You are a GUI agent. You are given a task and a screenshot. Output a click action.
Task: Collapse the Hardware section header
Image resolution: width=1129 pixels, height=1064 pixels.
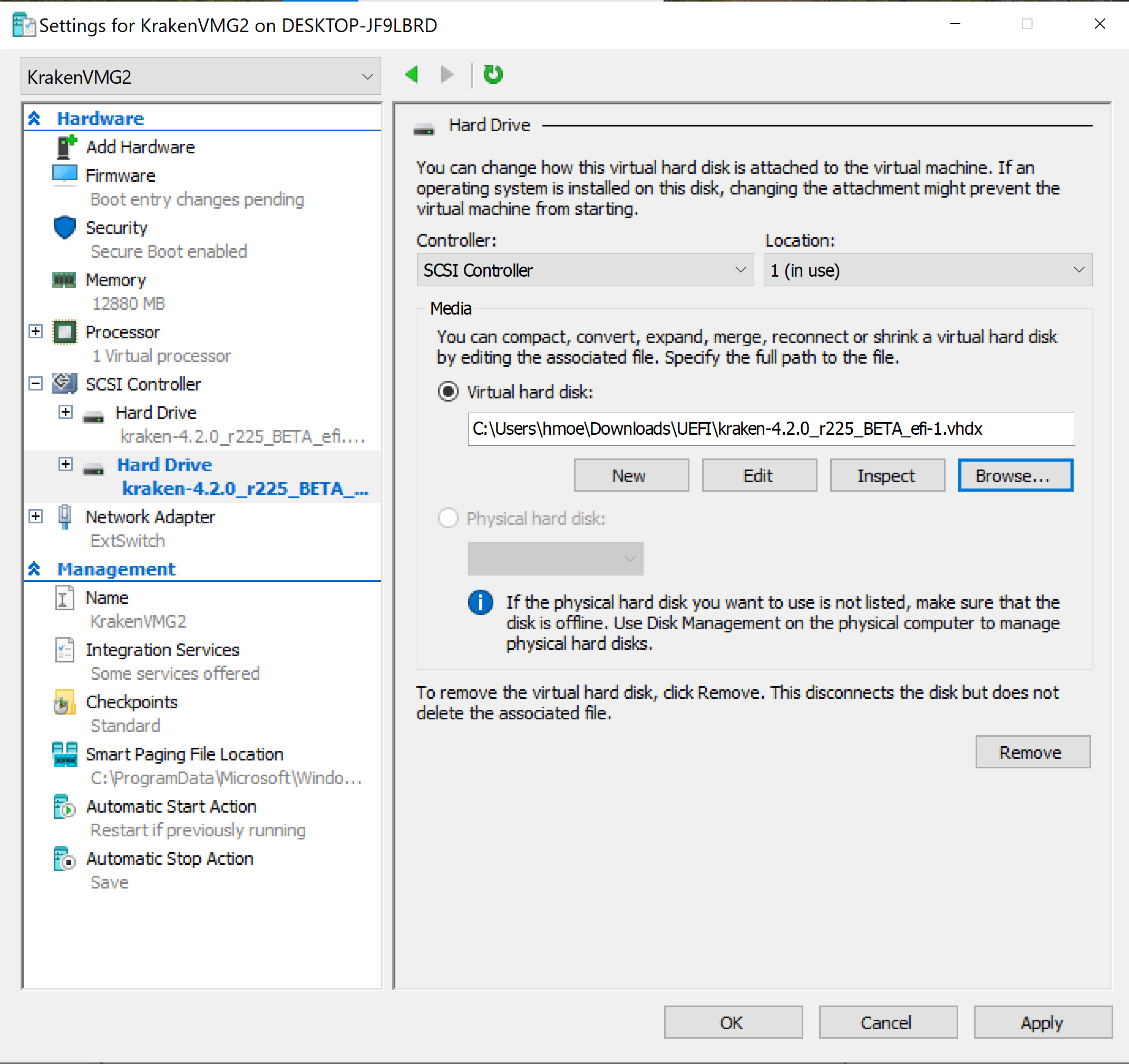[34, 118]
